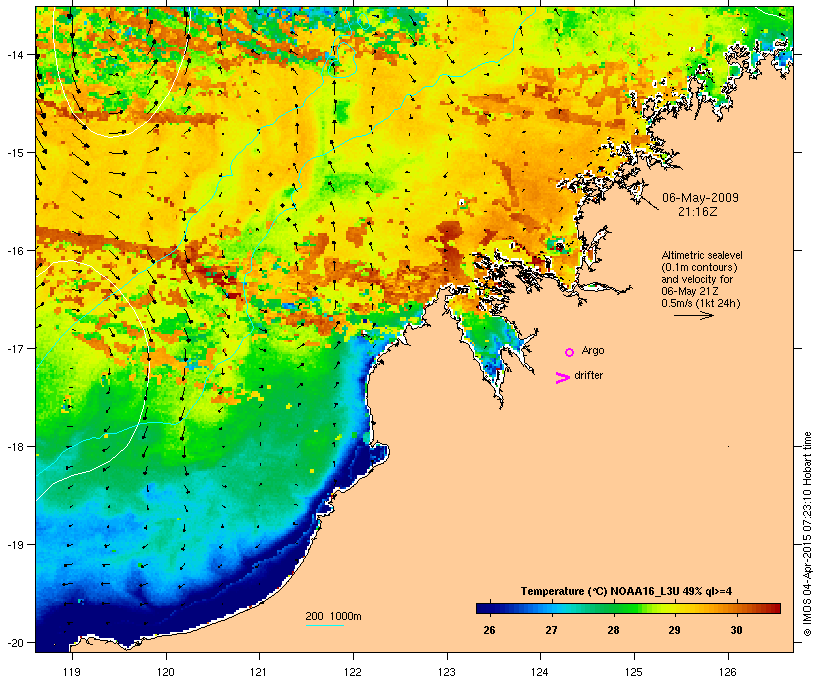Click the -17 latitude axis label
The width and height of the screenshot is (820, 680).
click(14, 348)
